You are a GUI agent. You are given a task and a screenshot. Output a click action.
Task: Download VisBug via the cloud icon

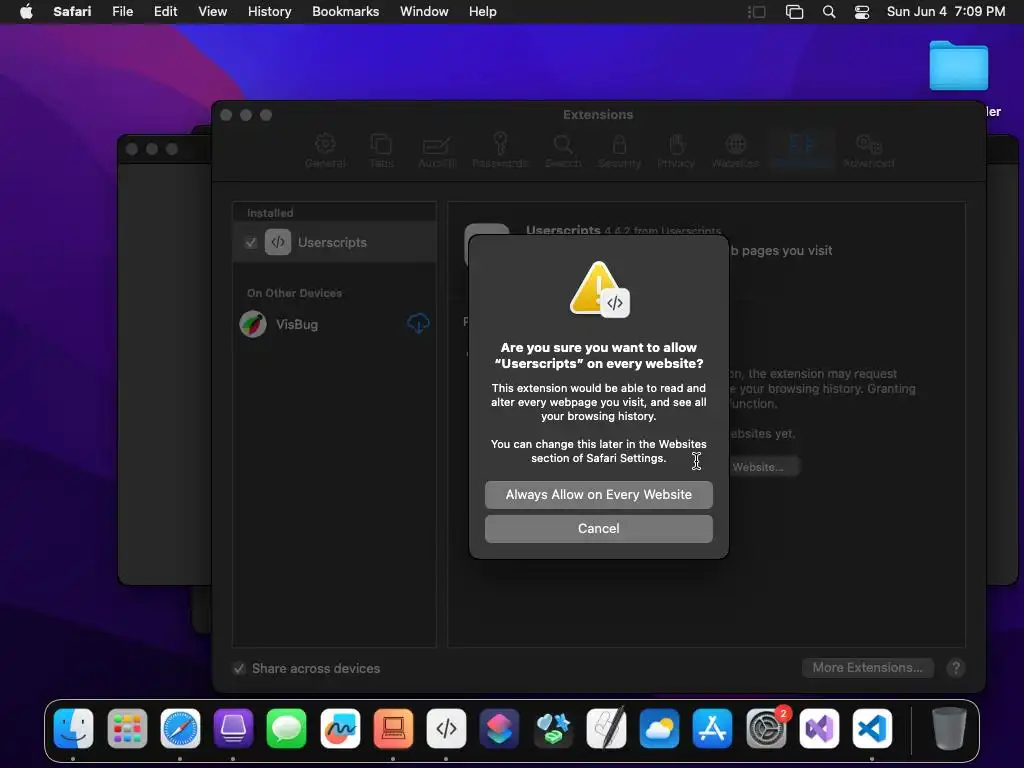tap(418, 323)
